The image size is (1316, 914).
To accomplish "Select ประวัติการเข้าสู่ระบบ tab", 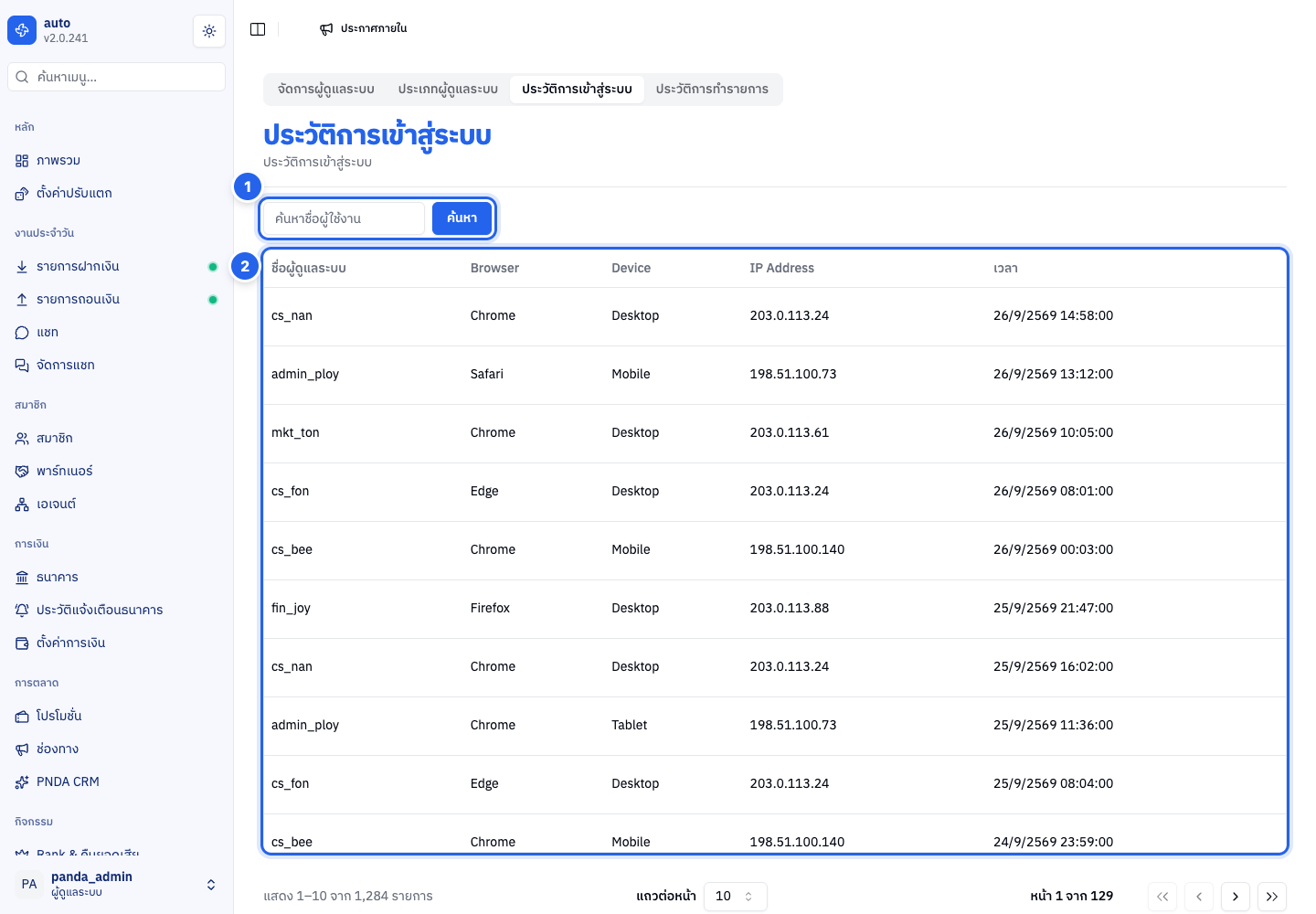I will click(x=577, y=90).
